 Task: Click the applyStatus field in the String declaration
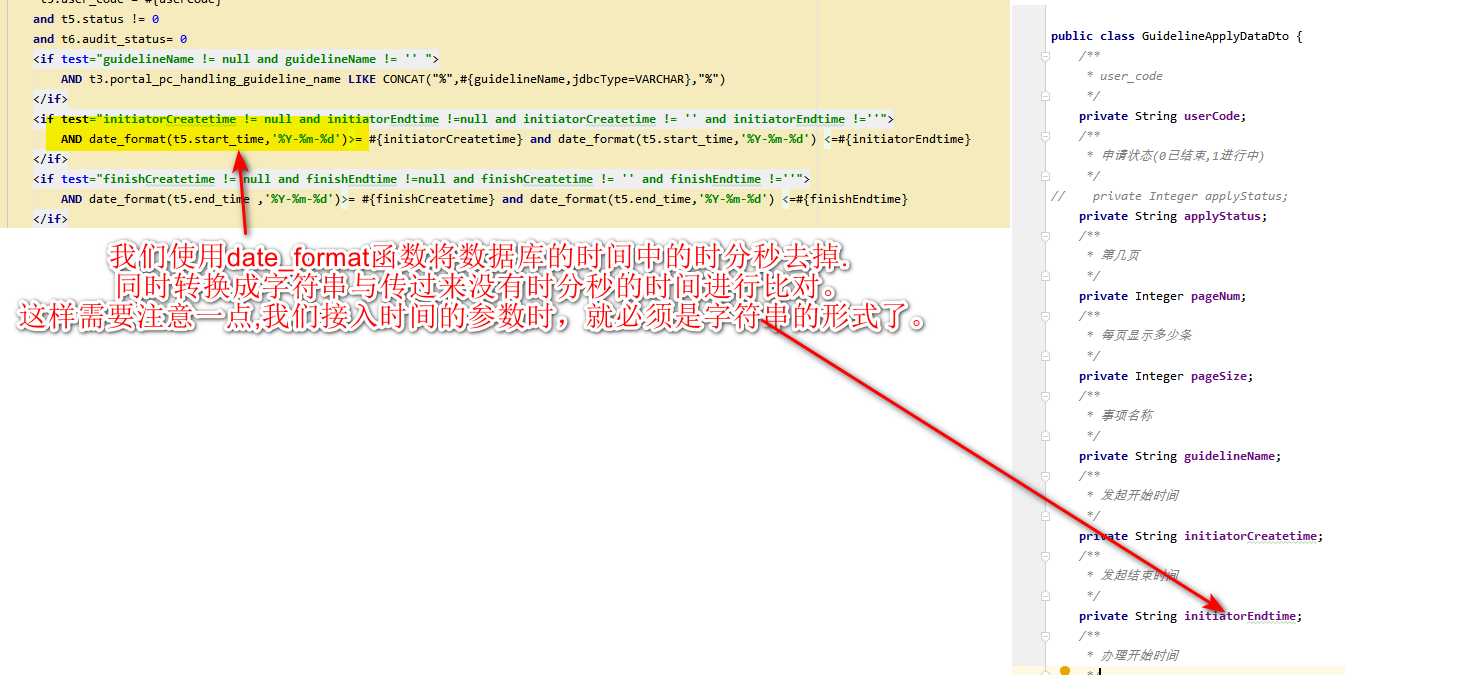click(x=1222, y=216)
